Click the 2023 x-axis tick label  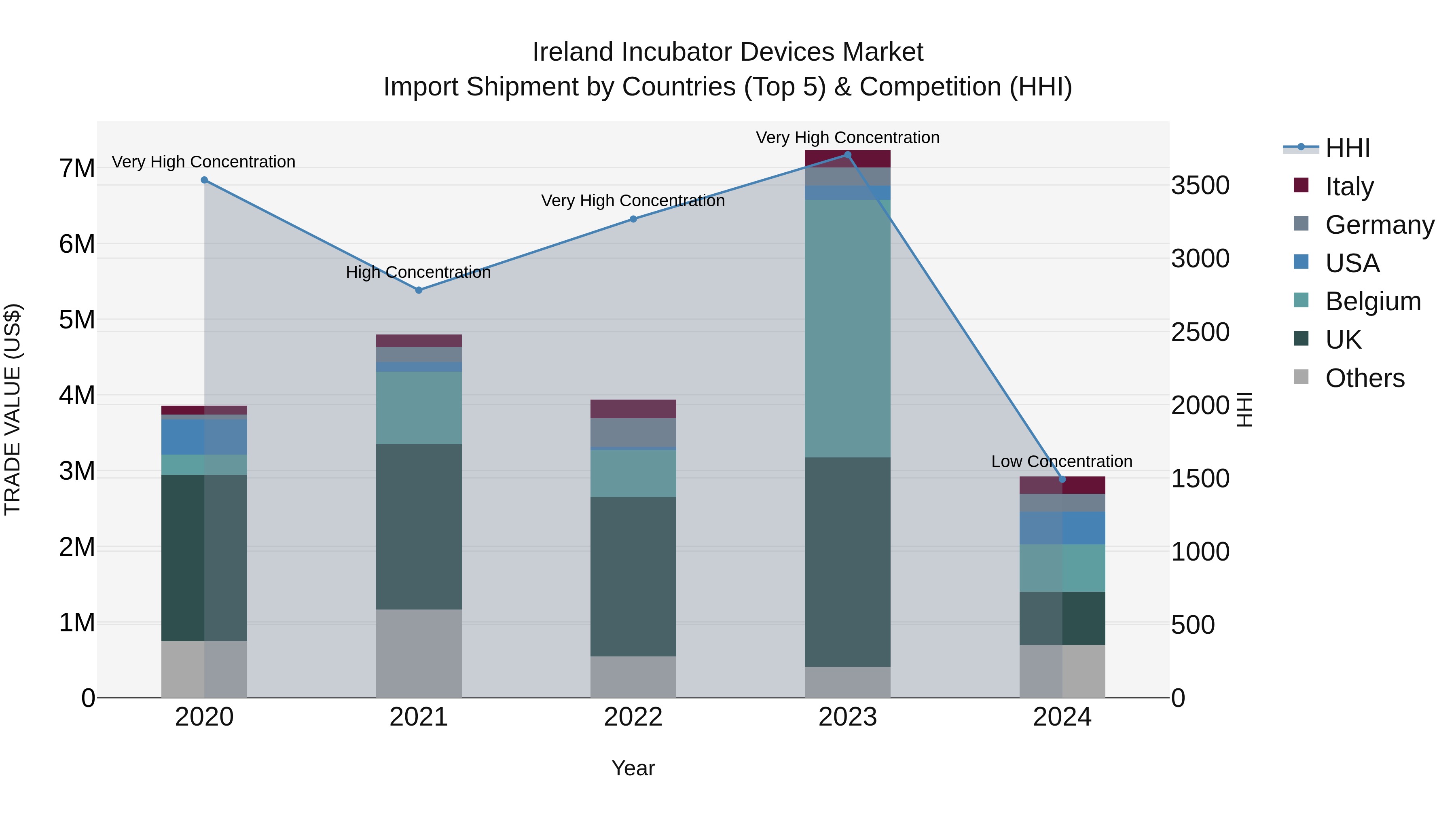[x=848, y=717]
